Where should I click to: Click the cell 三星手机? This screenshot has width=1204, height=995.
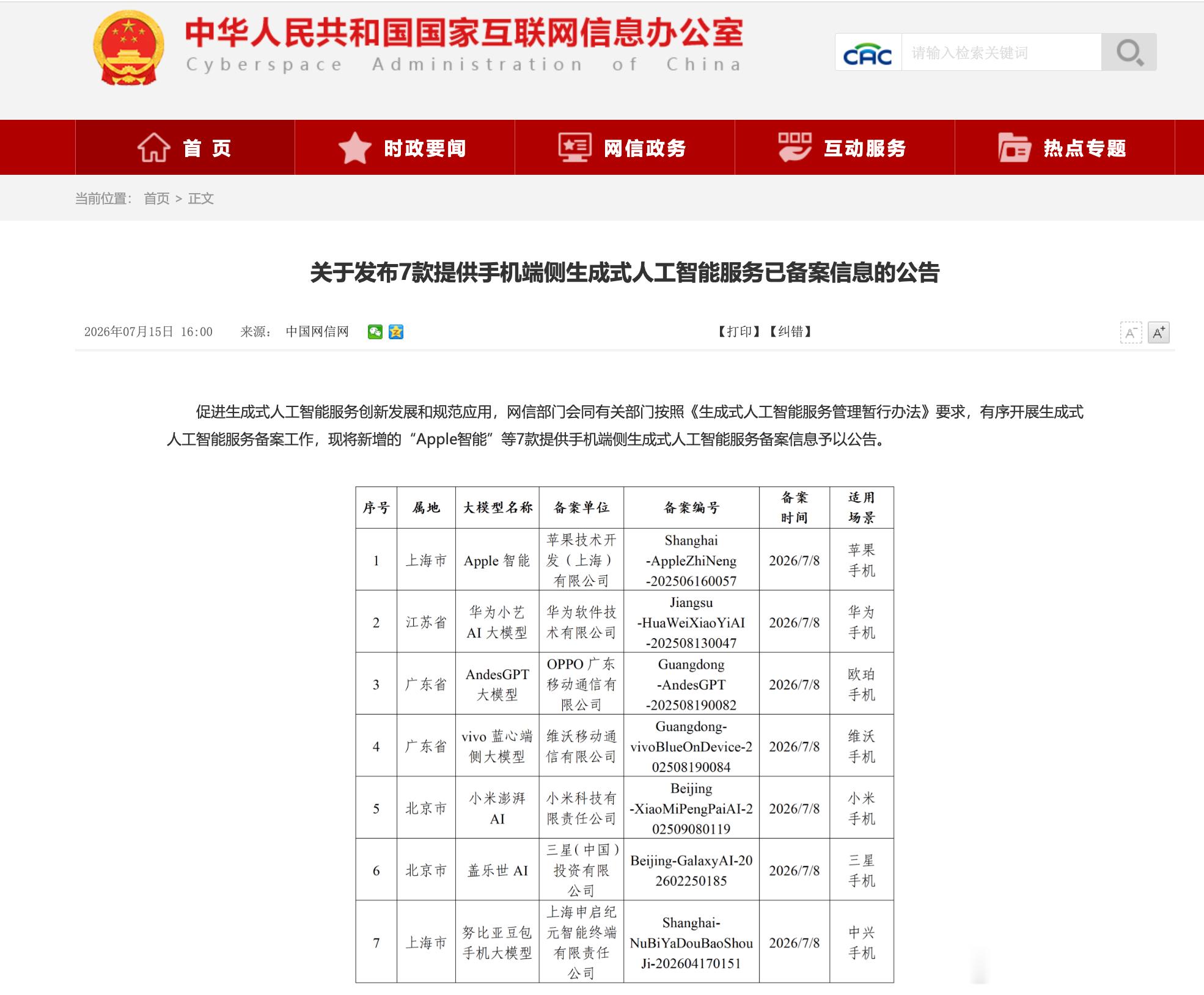[x=862, y=870]
